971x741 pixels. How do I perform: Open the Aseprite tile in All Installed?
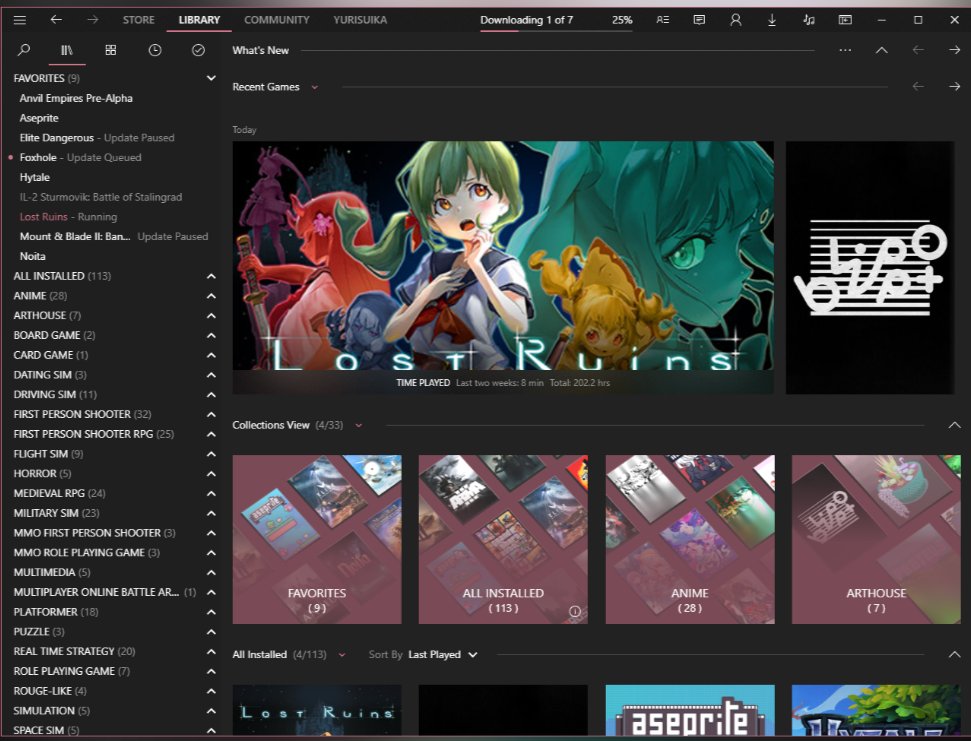690,710
